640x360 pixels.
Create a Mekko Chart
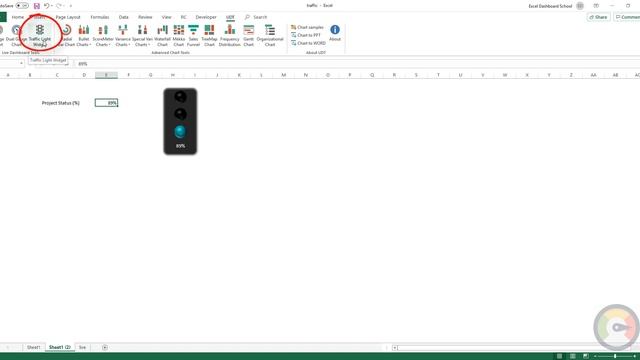[x=179, y=35]
